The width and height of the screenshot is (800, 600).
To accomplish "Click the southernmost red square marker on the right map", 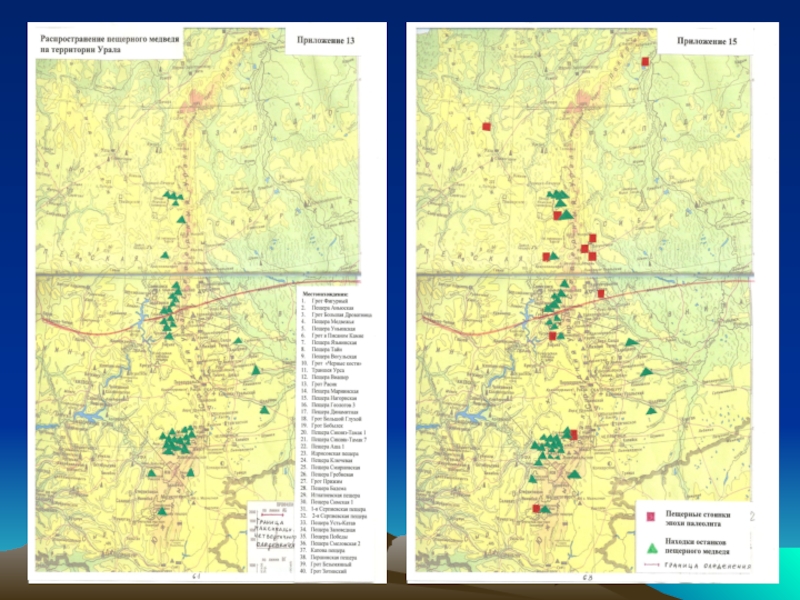I will coord(536,508).
